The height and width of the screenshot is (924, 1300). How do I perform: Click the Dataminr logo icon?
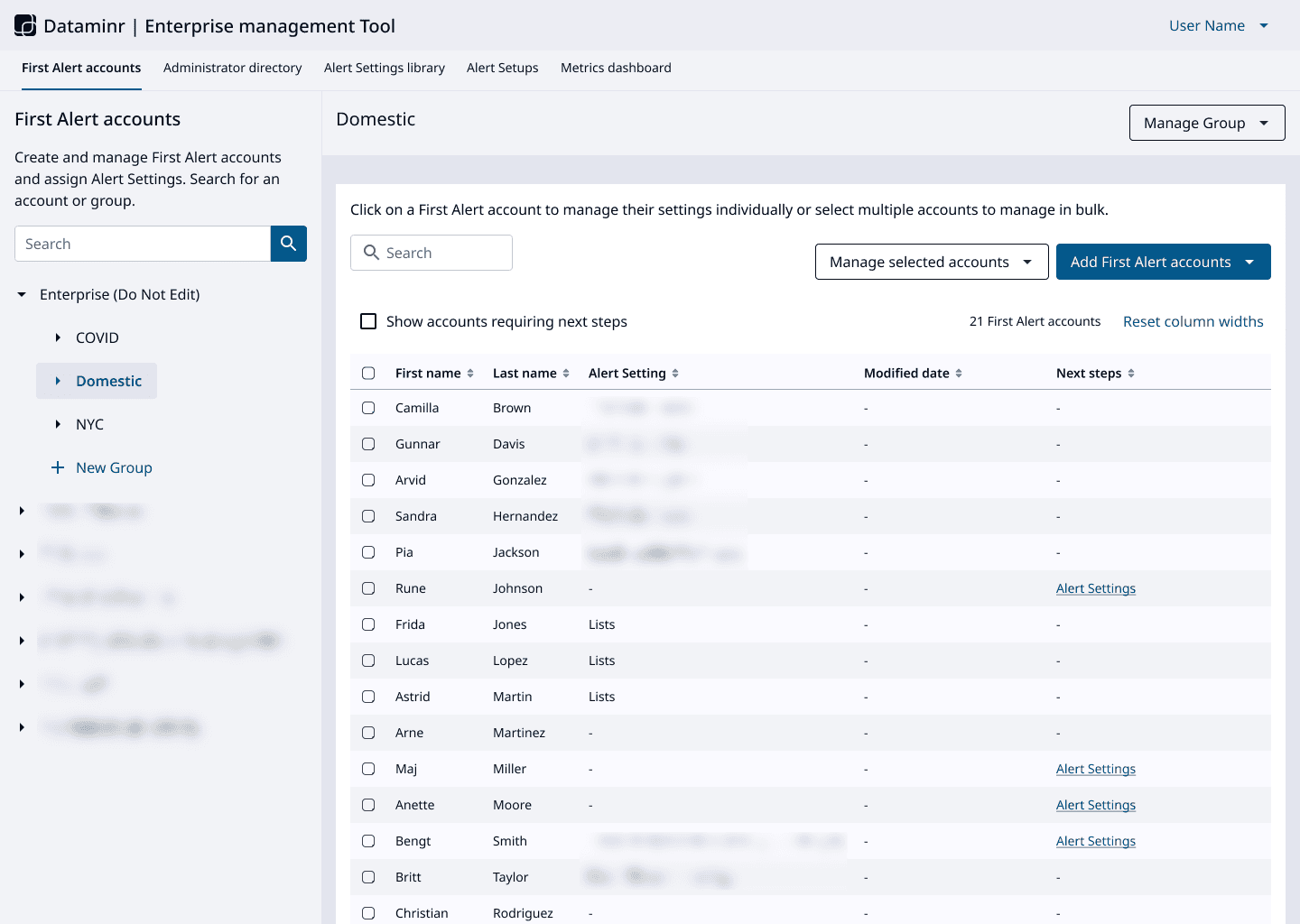(25, 25)
